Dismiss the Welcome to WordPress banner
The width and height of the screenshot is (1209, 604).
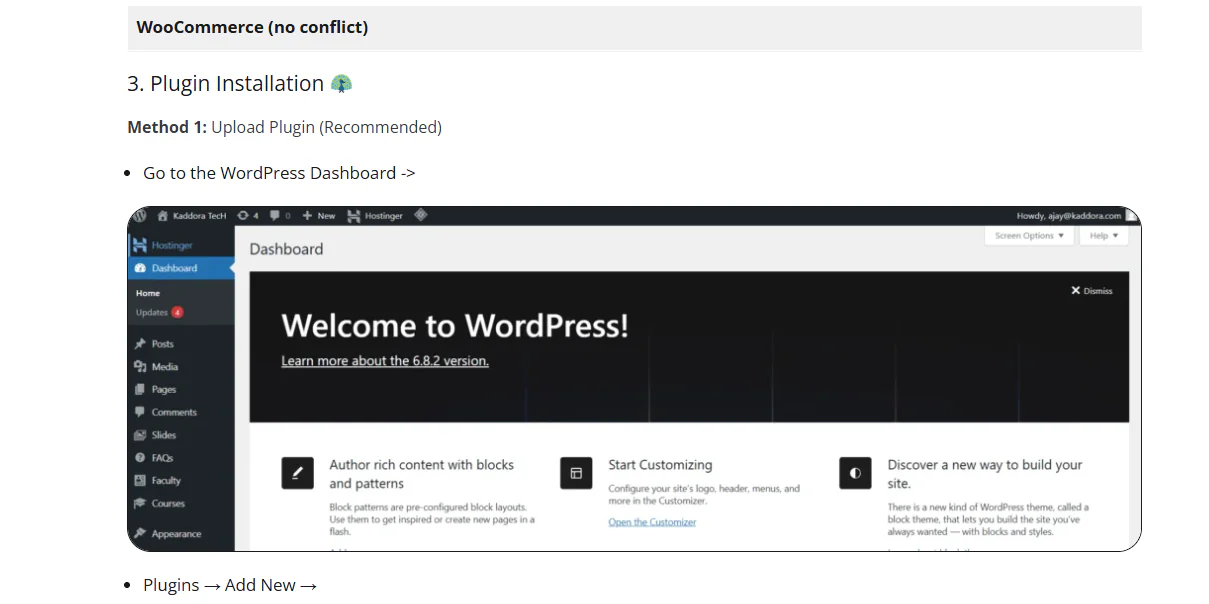point(1089,290)
